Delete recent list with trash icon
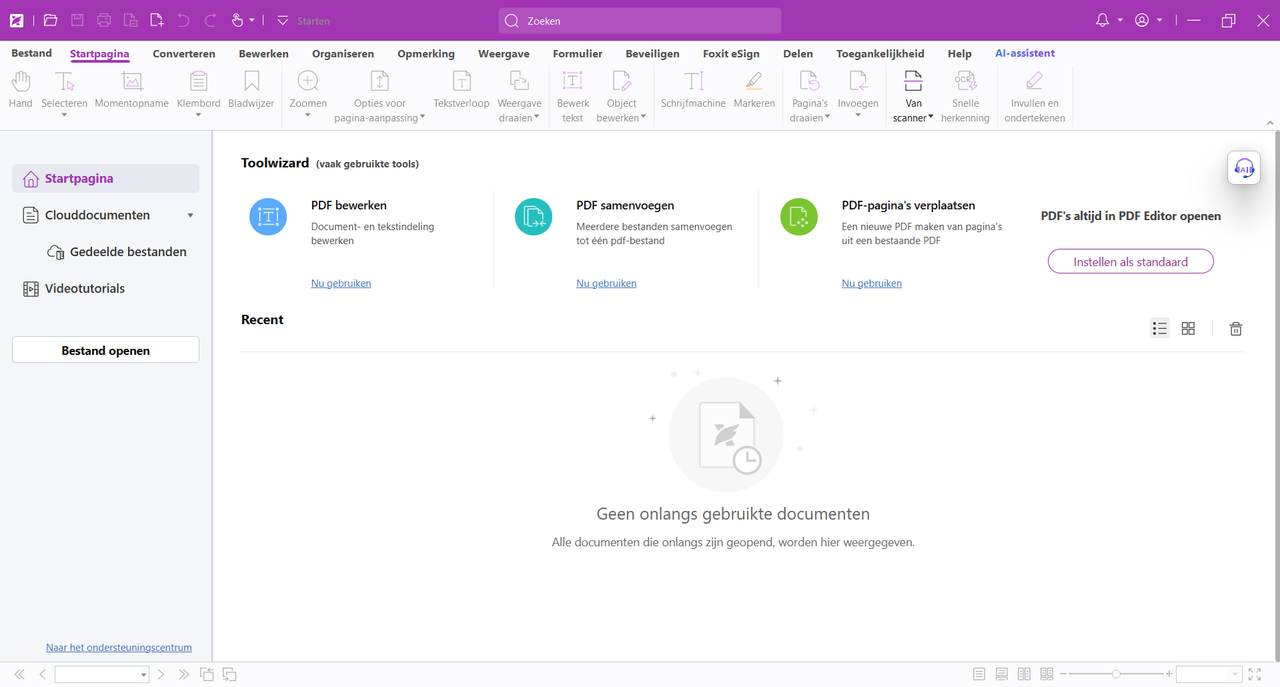This screenshot has width=1280, height=687. point(1236,329)
